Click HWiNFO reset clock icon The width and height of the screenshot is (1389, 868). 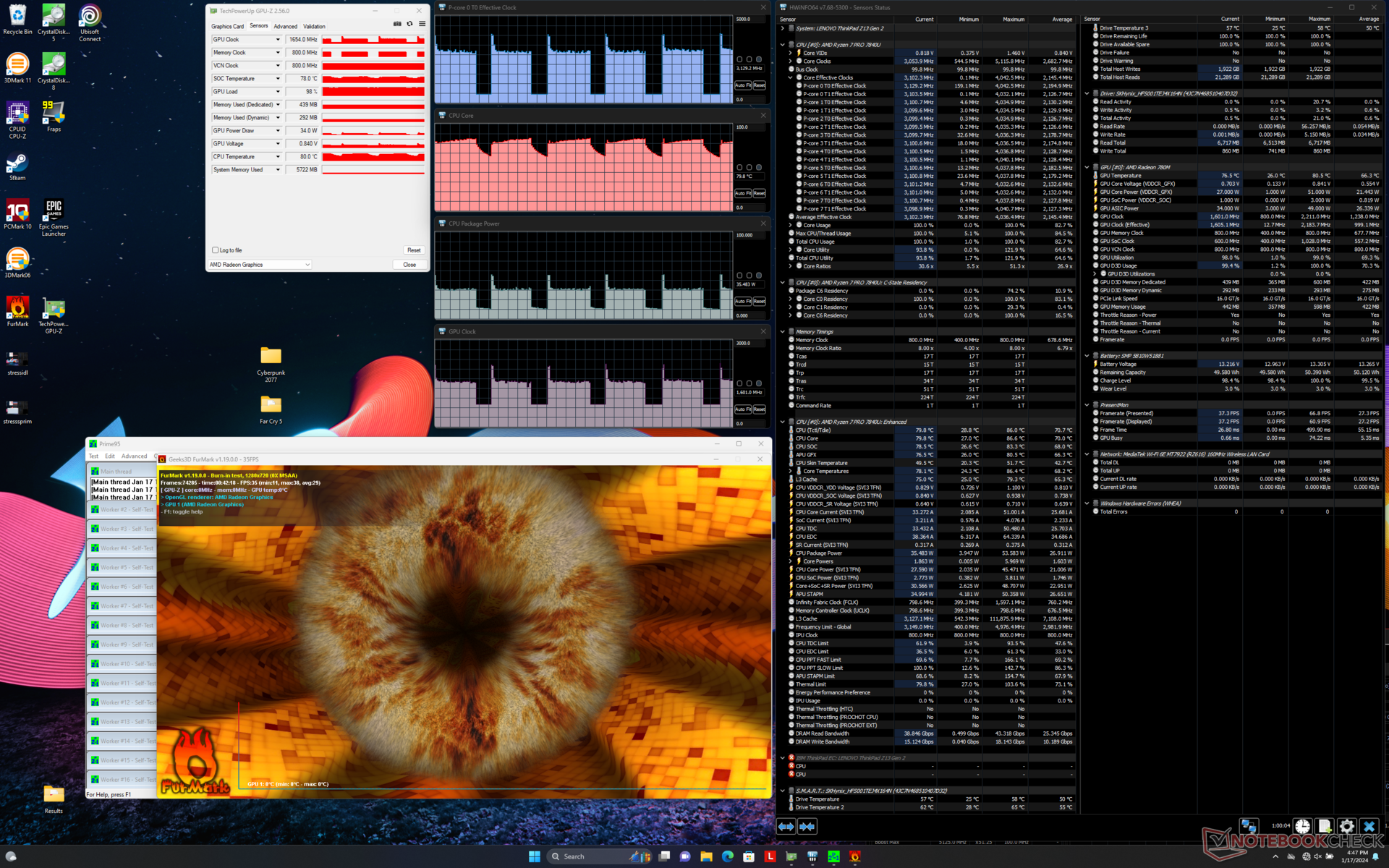click(x=1302, y=826)
